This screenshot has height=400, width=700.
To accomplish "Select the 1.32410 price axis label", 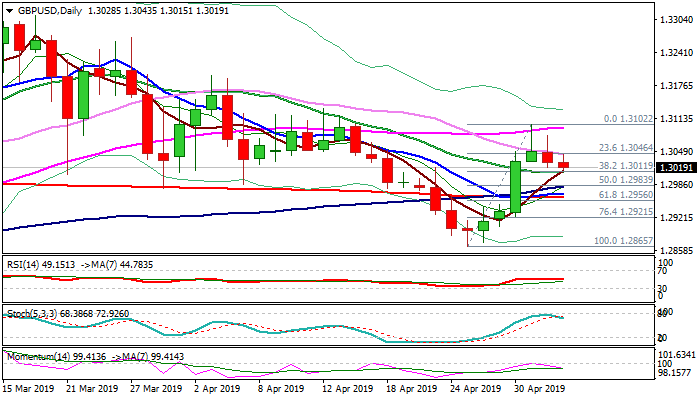I will pyautogui.click(x=676, y=53).
